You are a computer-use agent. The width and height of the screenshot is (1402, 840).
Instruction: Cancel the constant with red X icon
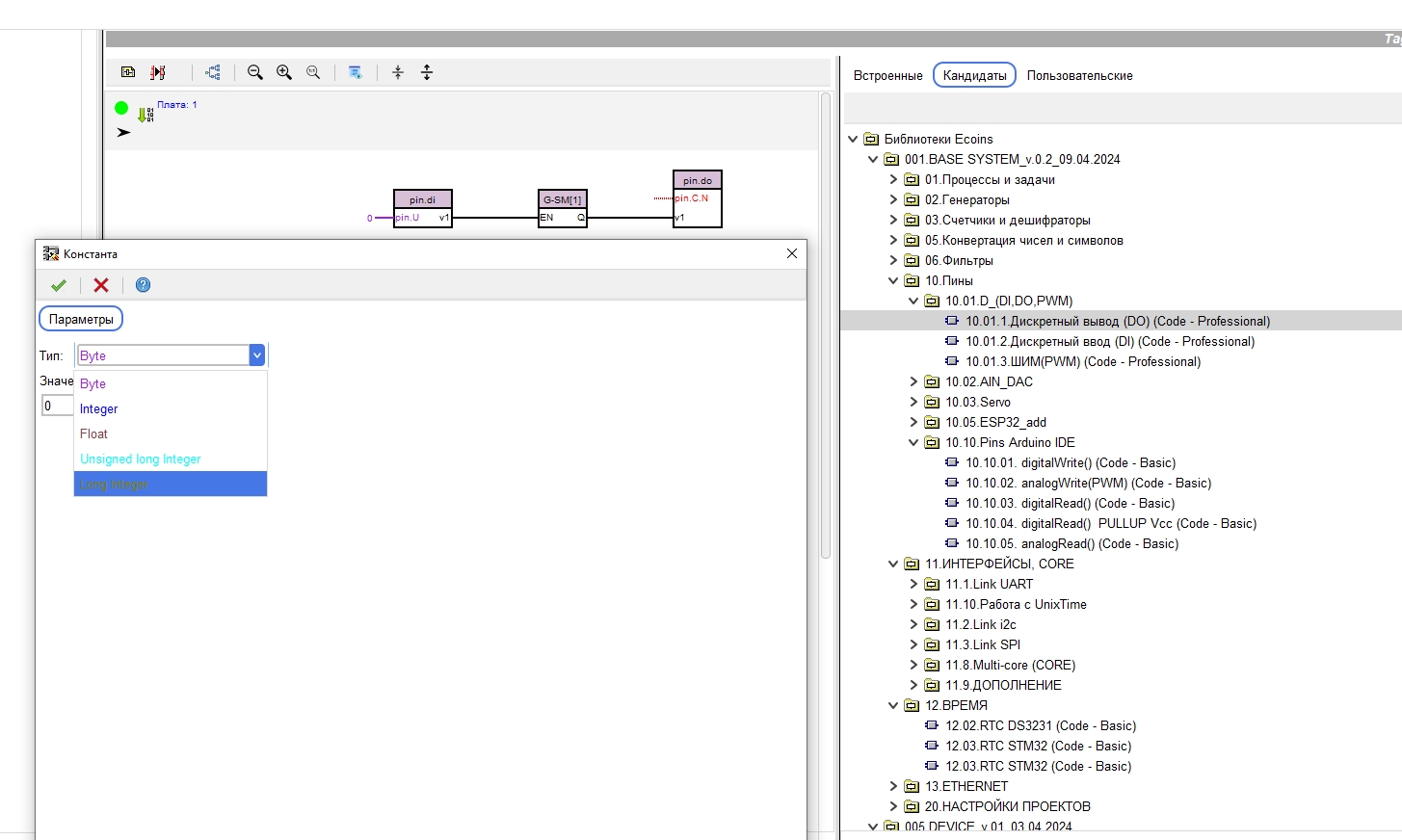[101, 285]
